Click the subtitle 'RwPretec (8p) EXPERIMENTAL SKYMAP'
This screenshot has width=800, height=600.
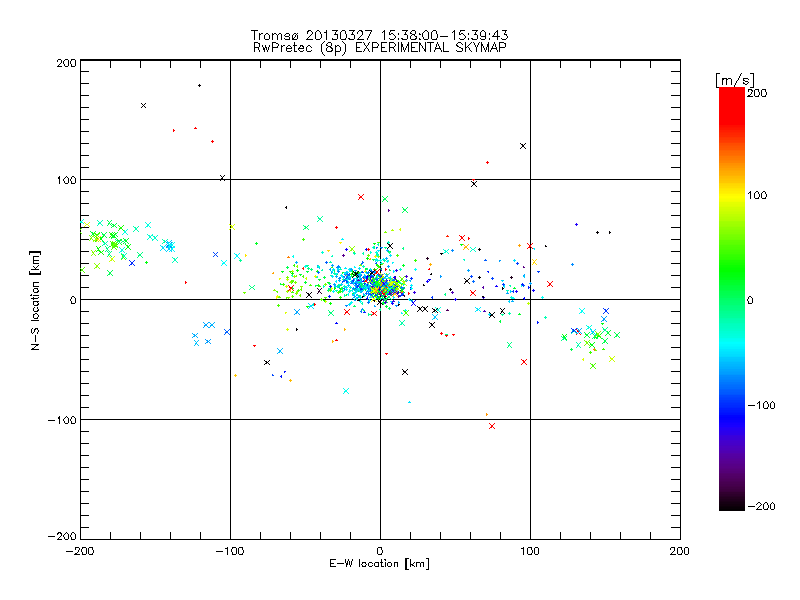coord(380,48)
